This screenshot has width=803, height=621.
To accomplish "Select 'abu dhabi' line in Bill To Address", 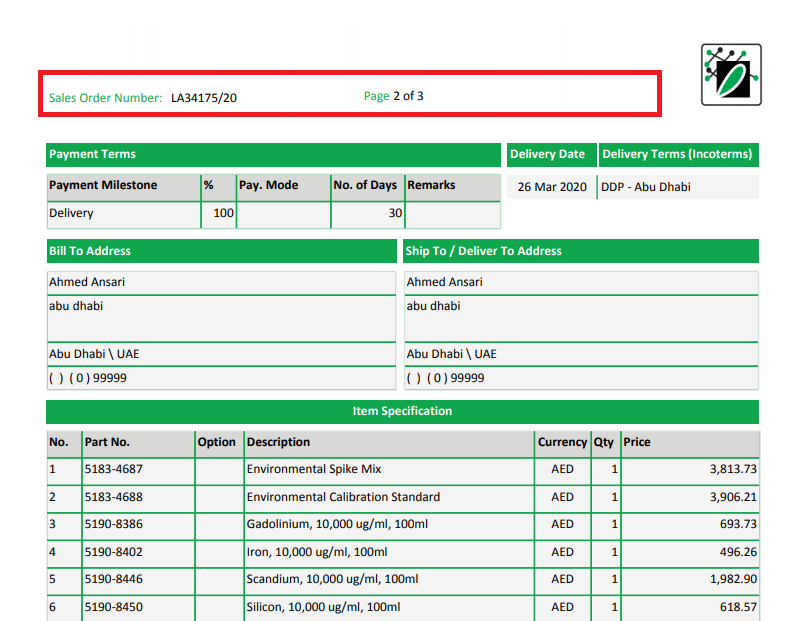I will pos(76,306).
